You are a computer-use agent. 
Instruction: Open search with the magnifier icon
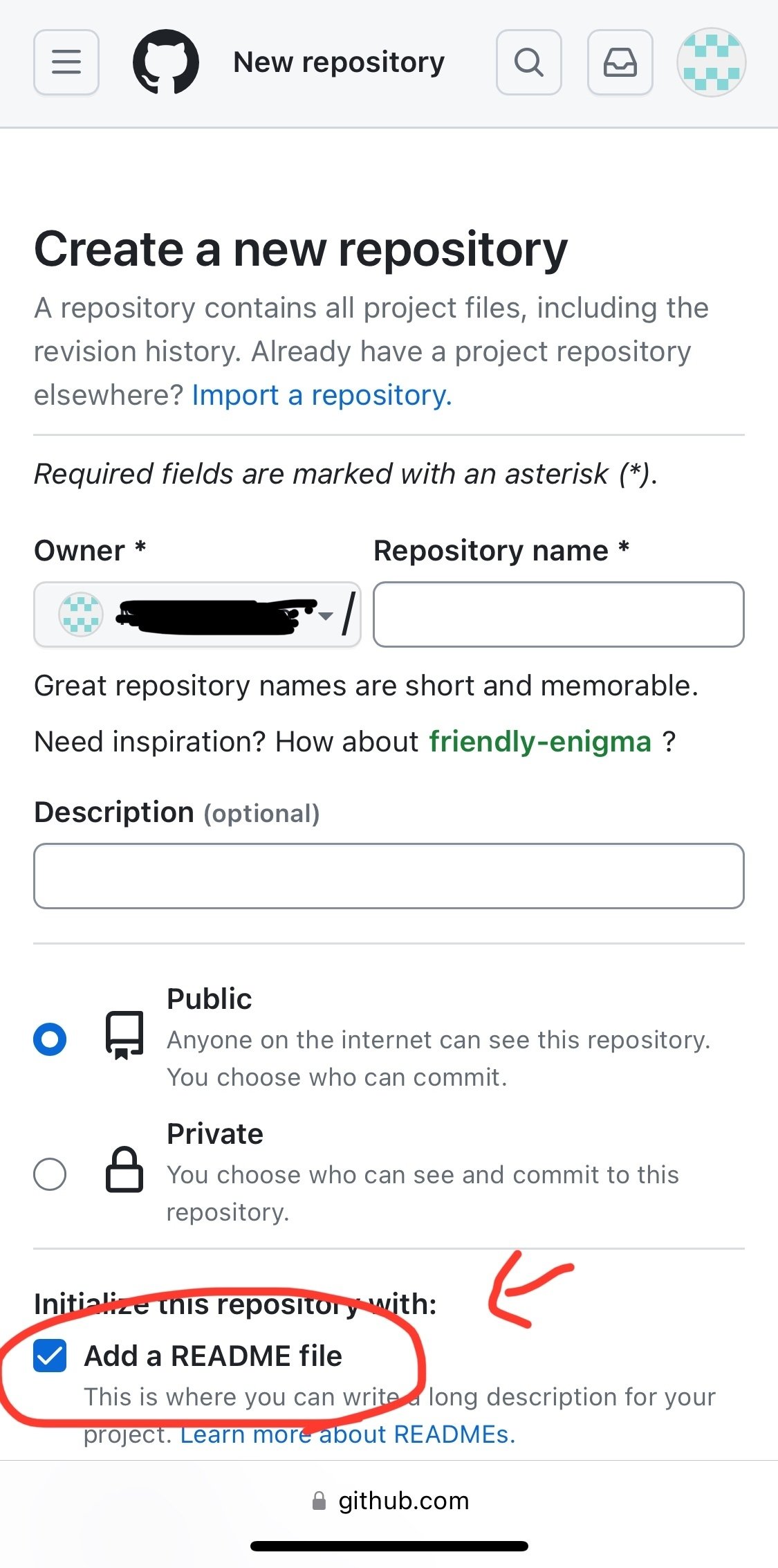[x=529, y=62]
